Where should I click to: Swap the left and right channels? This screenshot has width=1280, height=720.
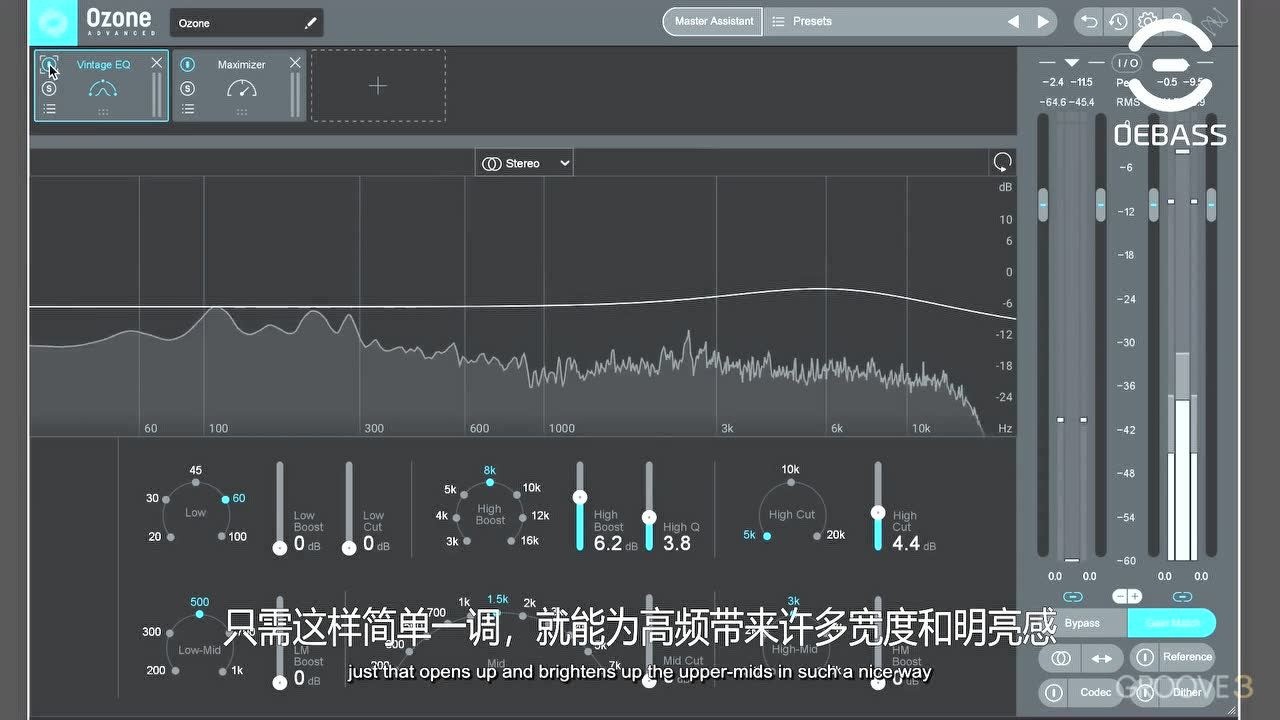[x=1101, y=658]
